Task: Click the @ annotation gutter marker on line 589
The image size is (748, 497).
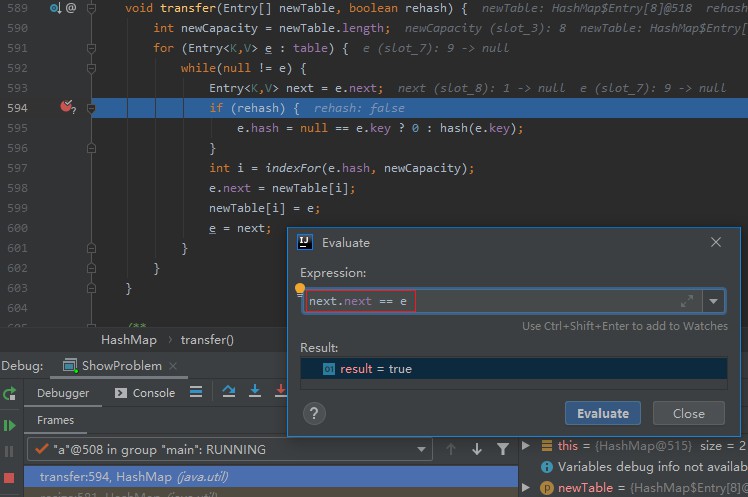Action: (71, 8)
